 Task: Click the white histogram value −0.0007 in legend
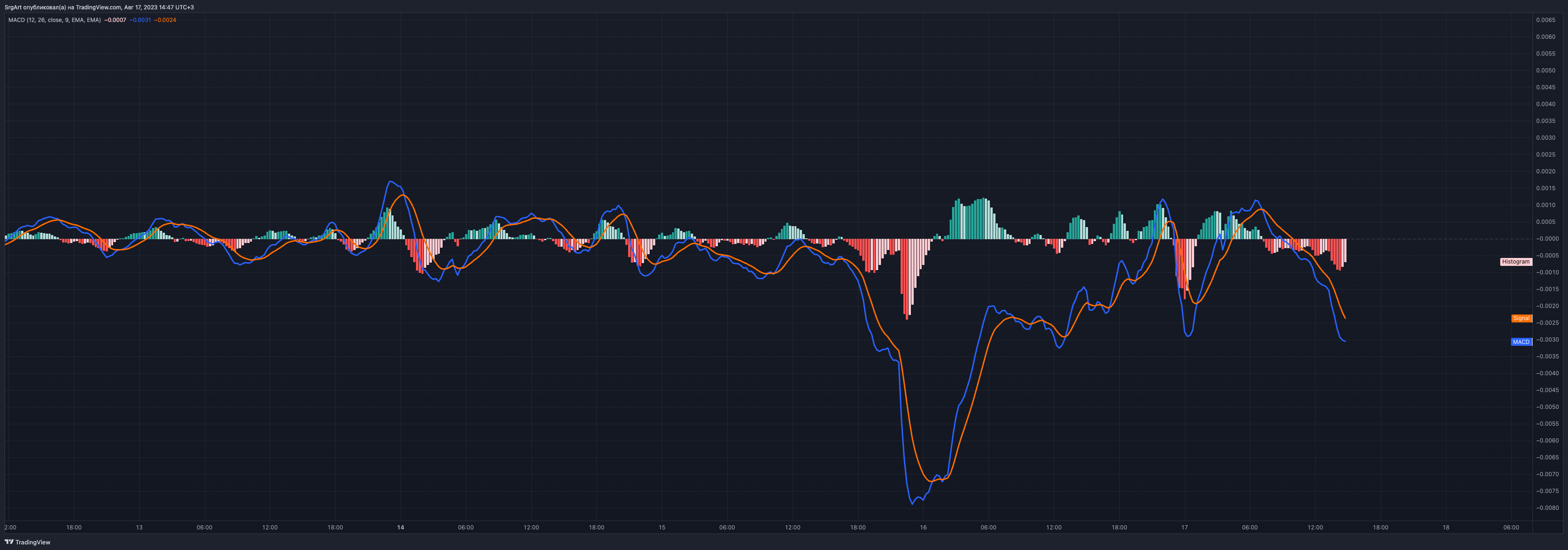point(115,20)
